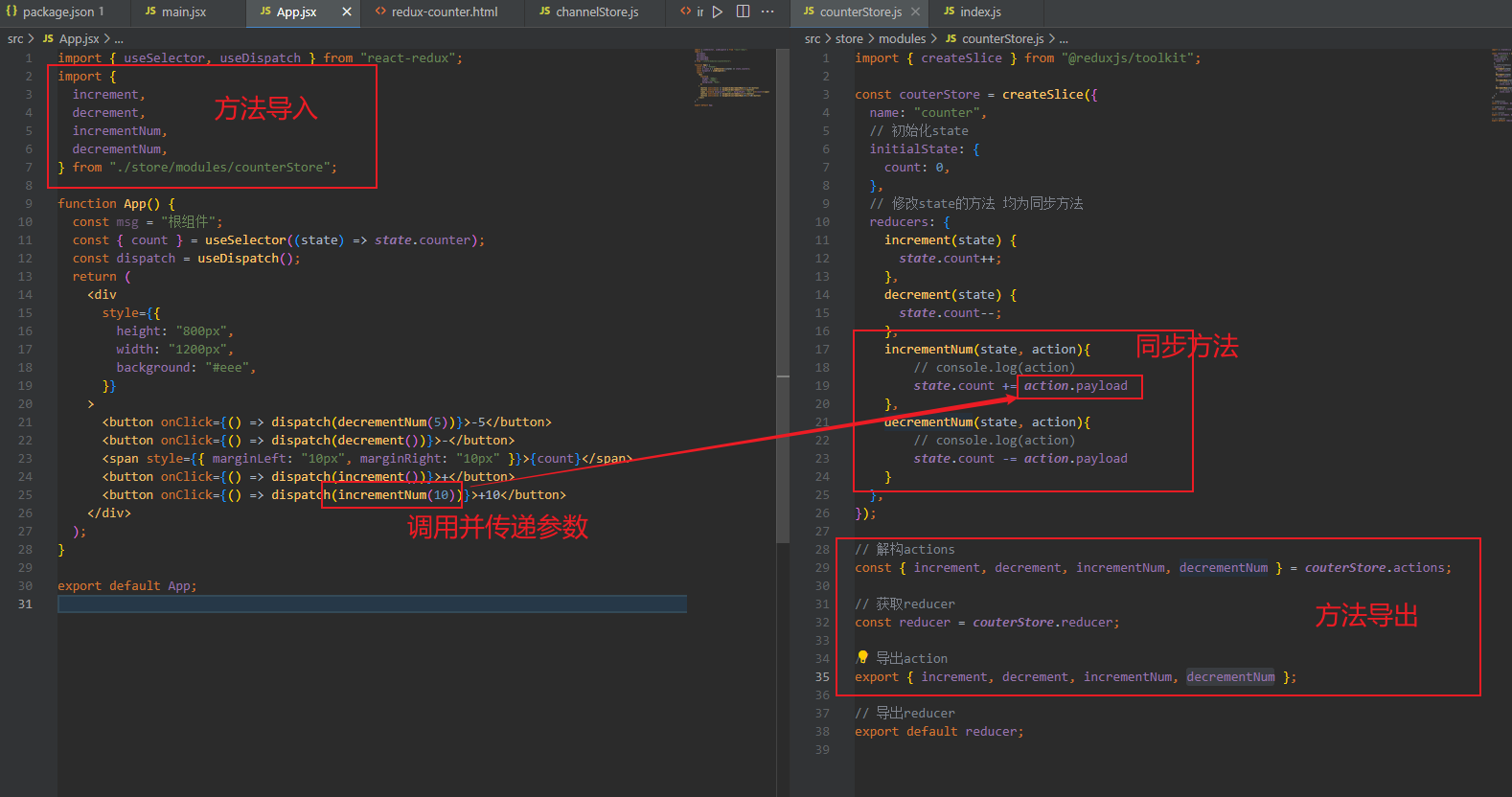
Task: Click the useSelector call on line 11
Action: 245,239
